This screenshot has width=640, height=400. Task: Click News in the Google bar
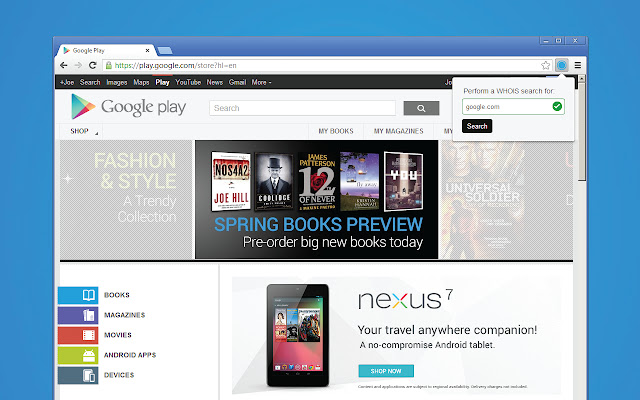tap(215, 82)
